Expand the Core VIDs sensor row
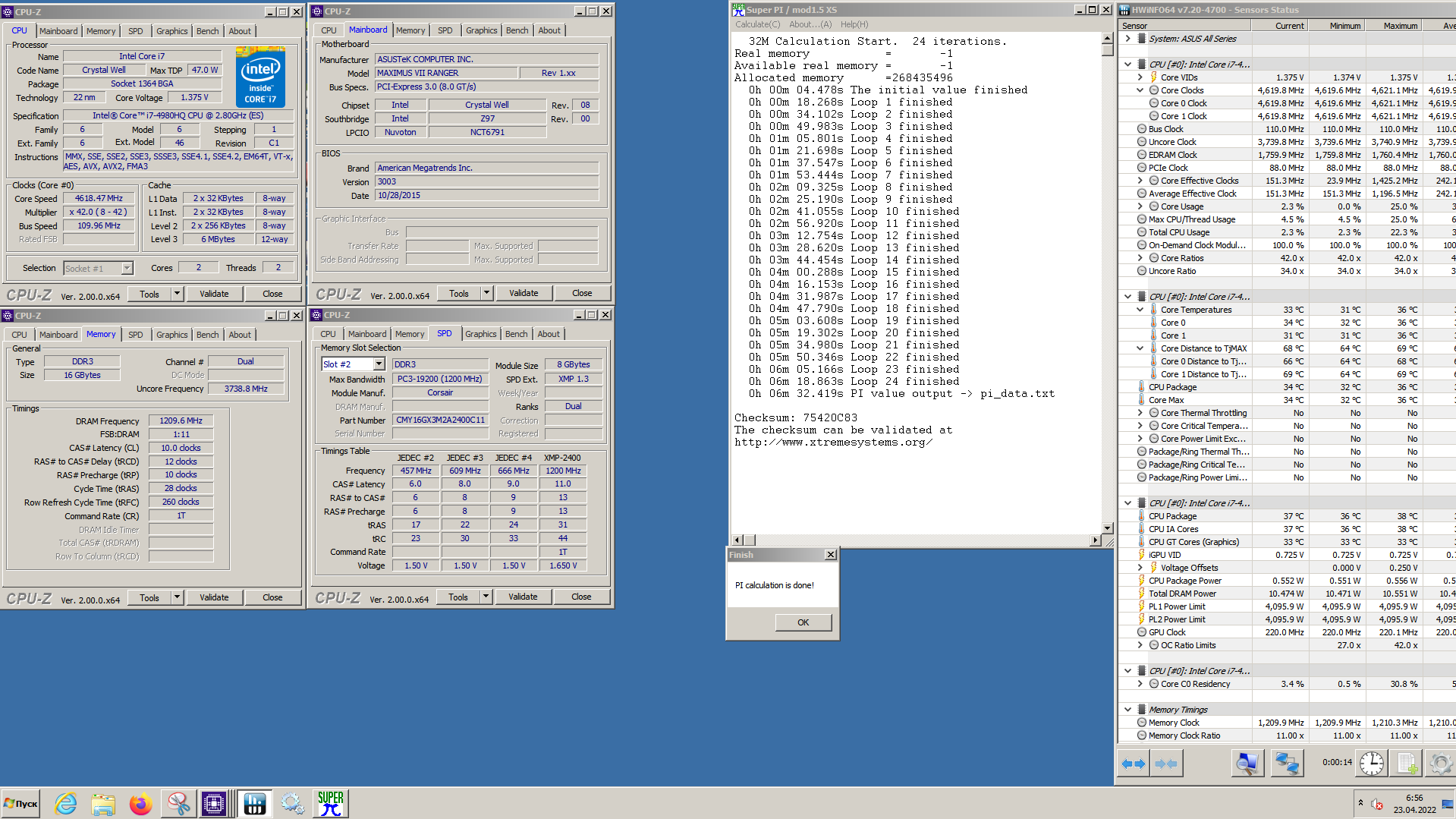This screenshot has height=819, width=1456. tap(1140, 77)
